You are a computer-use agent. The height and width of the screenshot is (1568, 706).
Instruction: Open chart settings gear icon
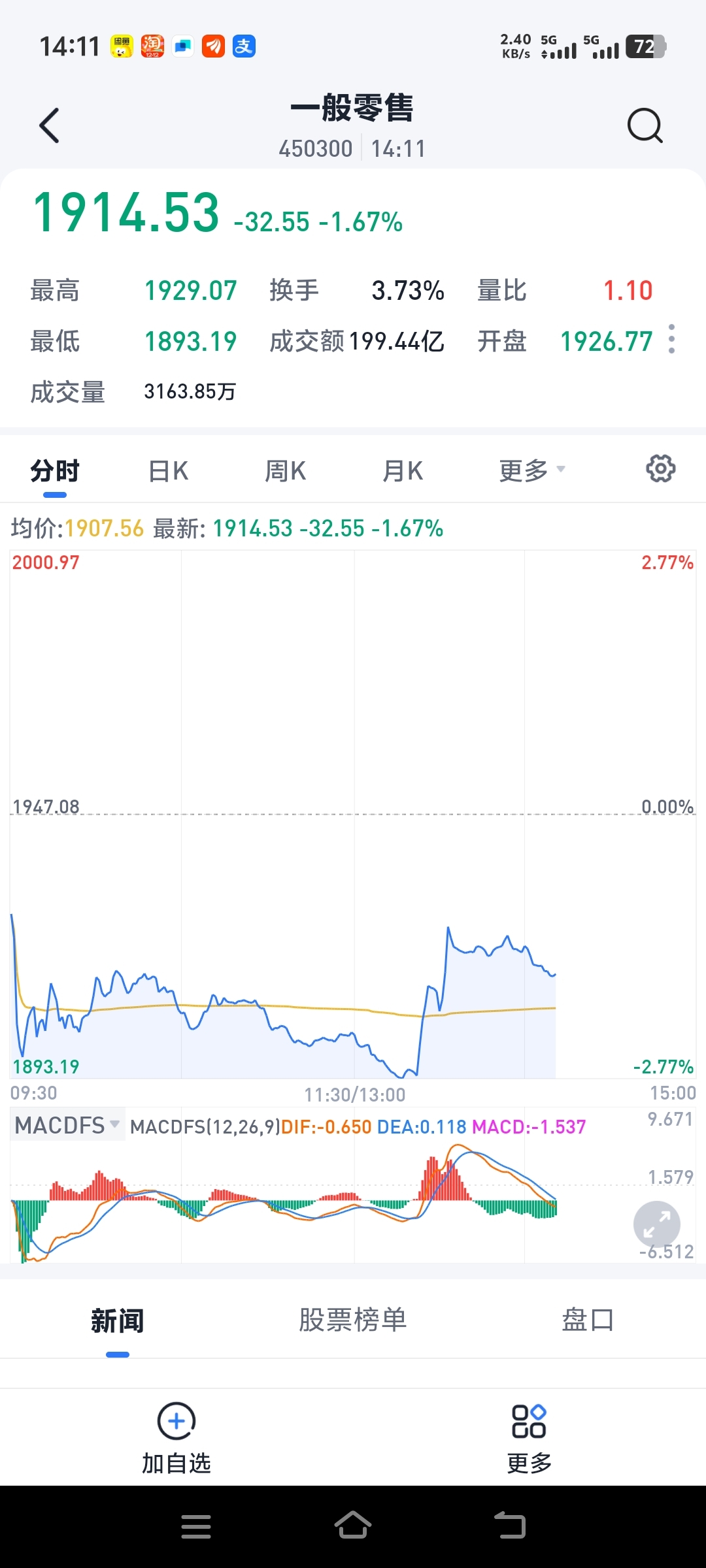click(660, 469)
